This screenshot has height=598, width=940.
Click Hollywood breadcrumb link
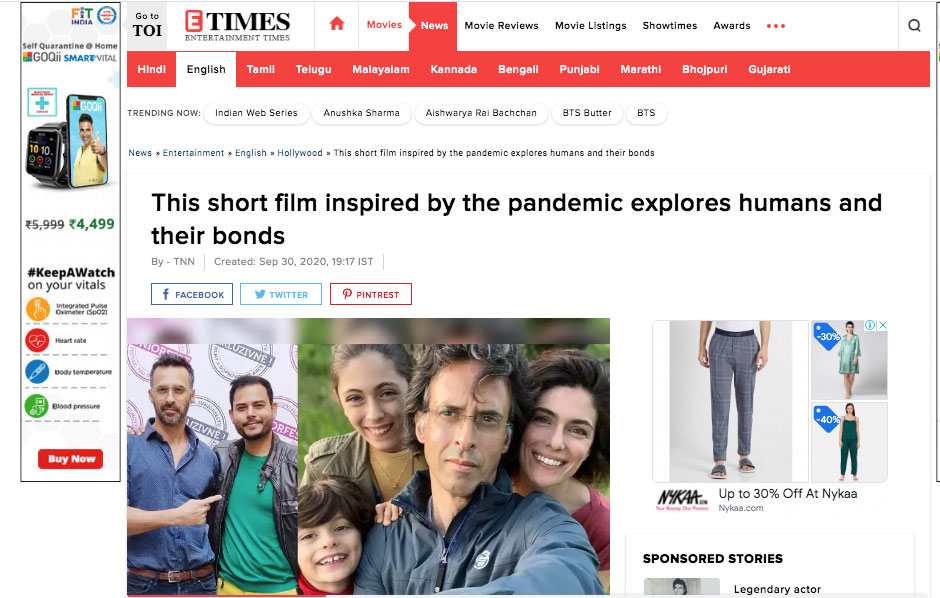[300, 153]
